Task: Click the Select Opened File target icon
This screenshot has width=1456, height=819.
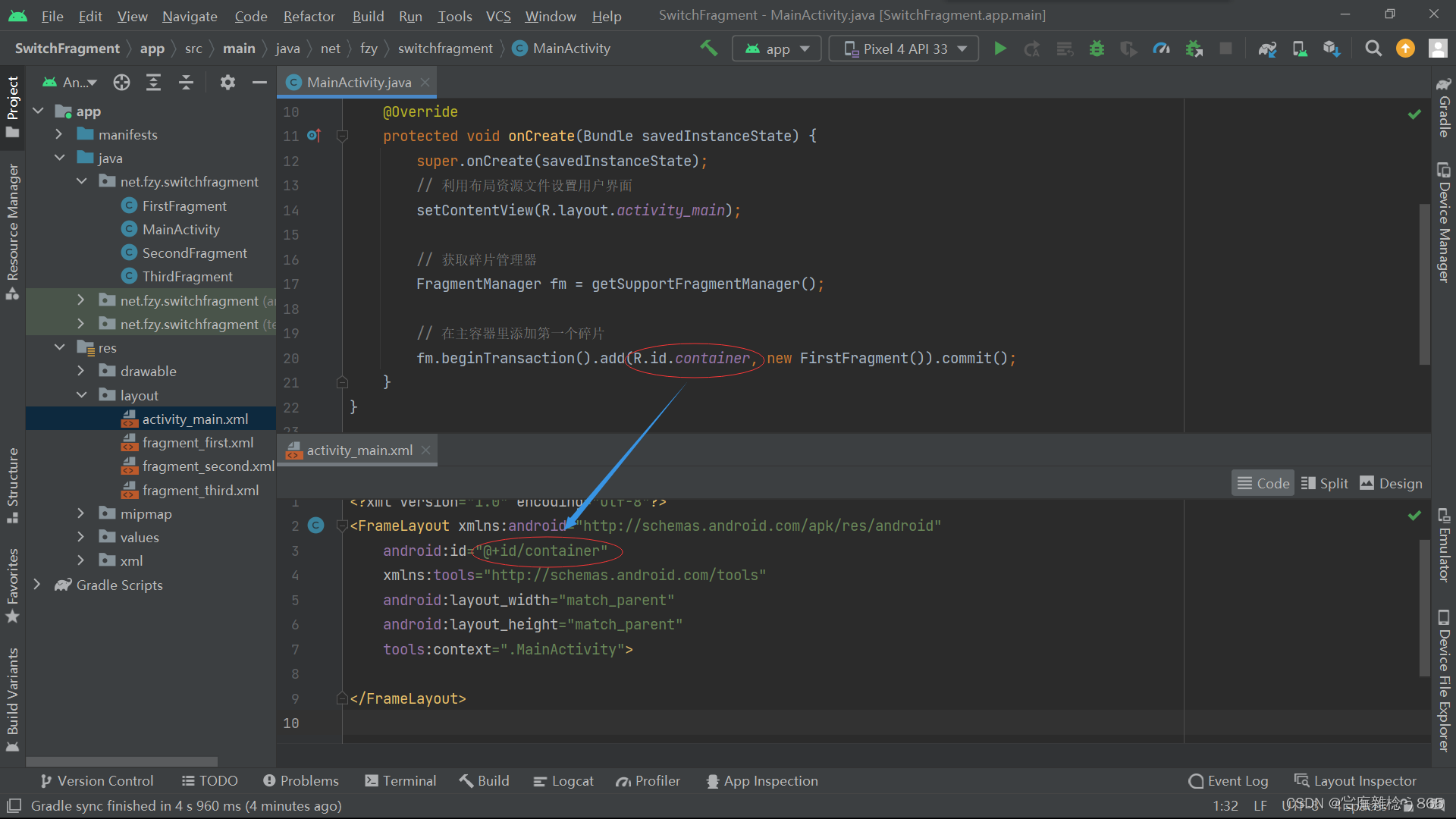Action: pos(121,82)
